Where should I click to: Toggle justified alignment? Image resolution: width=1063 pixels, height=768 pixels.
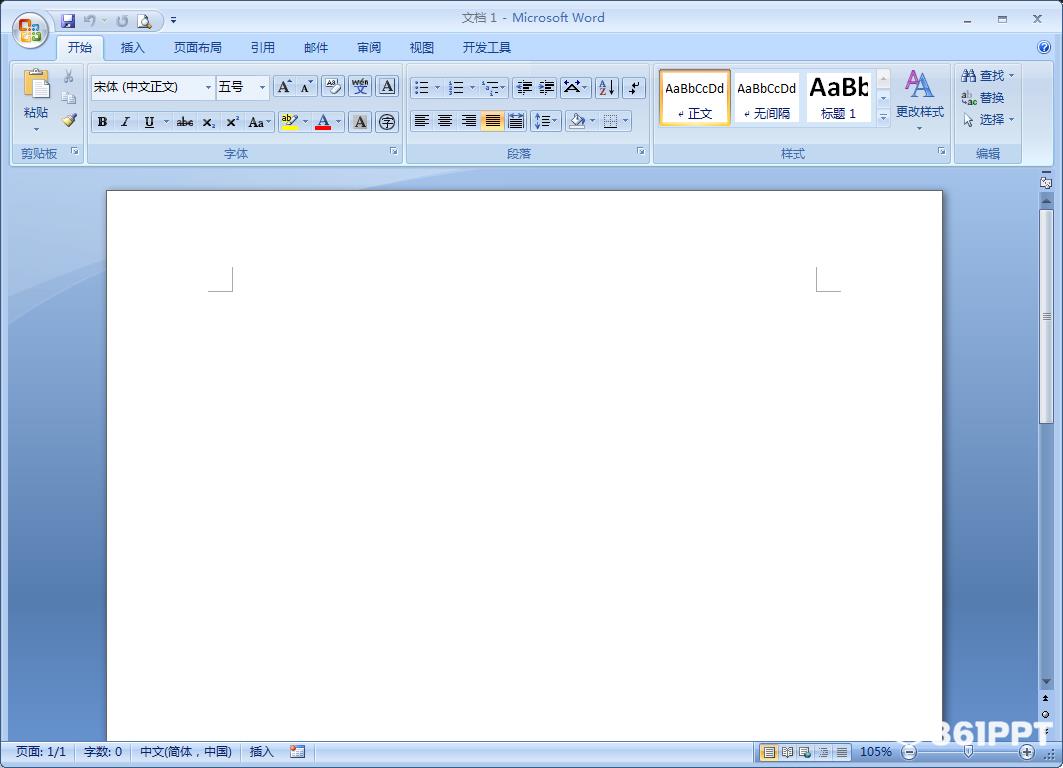pyautogui.click(x=492, y=121)
